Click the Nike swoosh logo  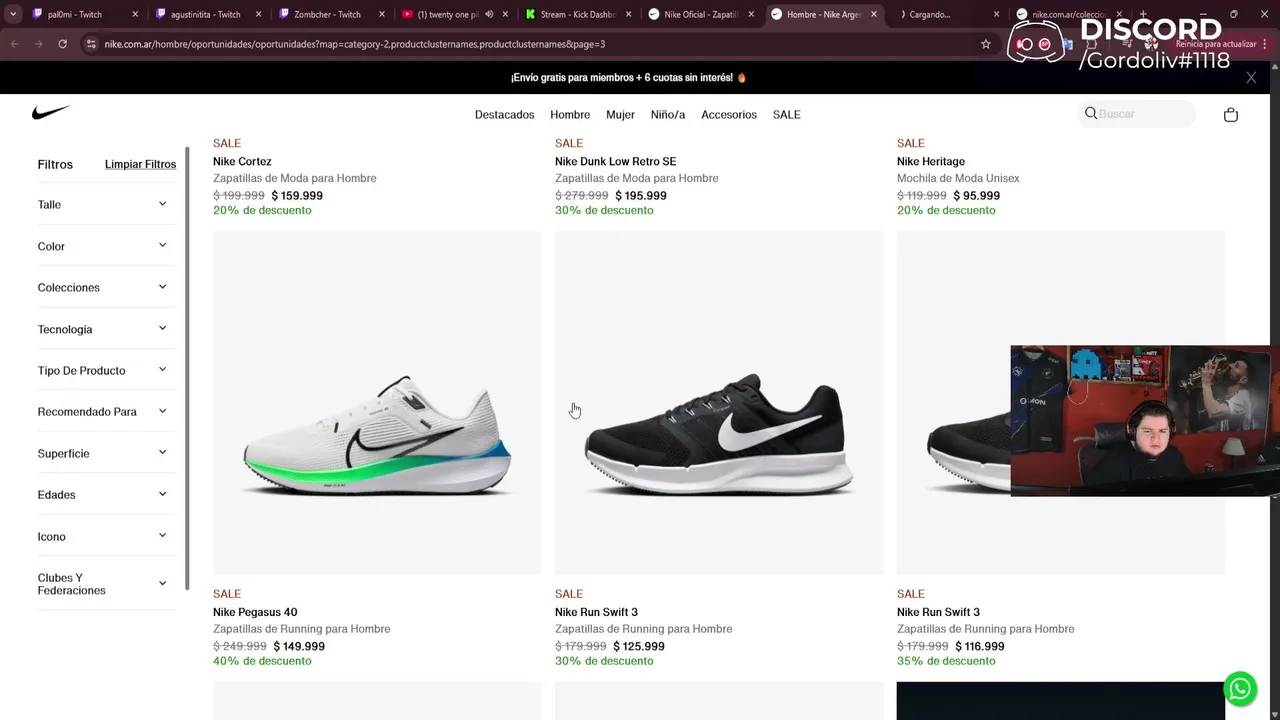50,113
